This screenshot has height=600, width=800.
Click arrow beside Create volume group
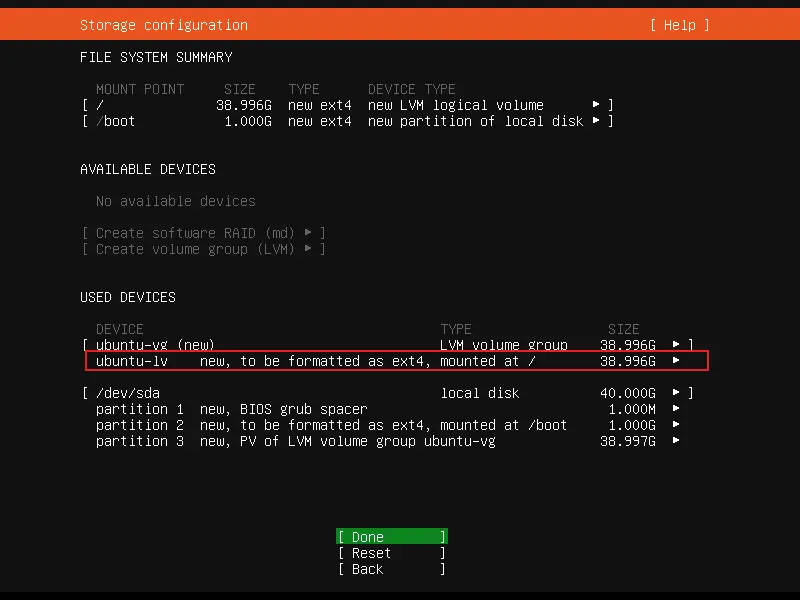point(308,248)
